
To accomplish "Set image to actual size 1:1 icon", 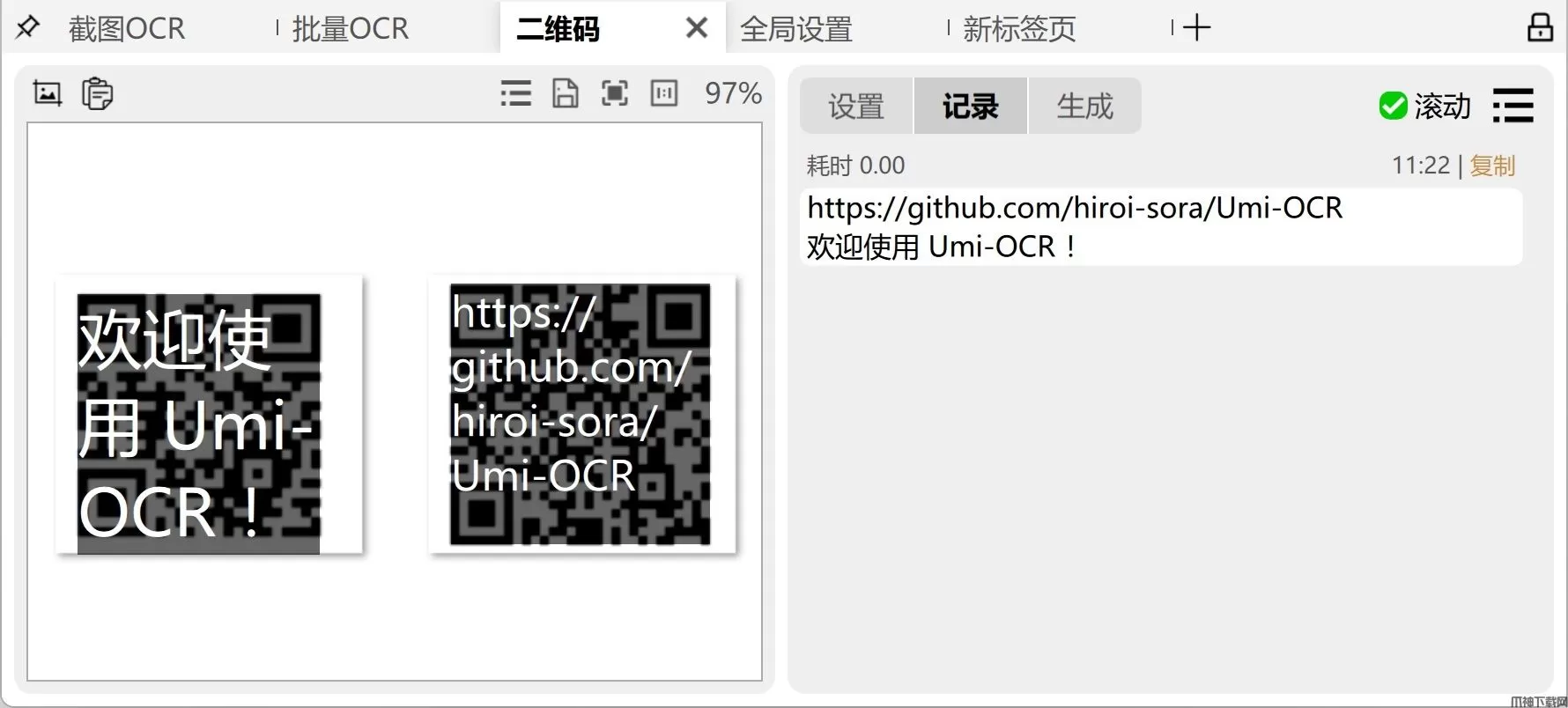I will pos(664,92).
